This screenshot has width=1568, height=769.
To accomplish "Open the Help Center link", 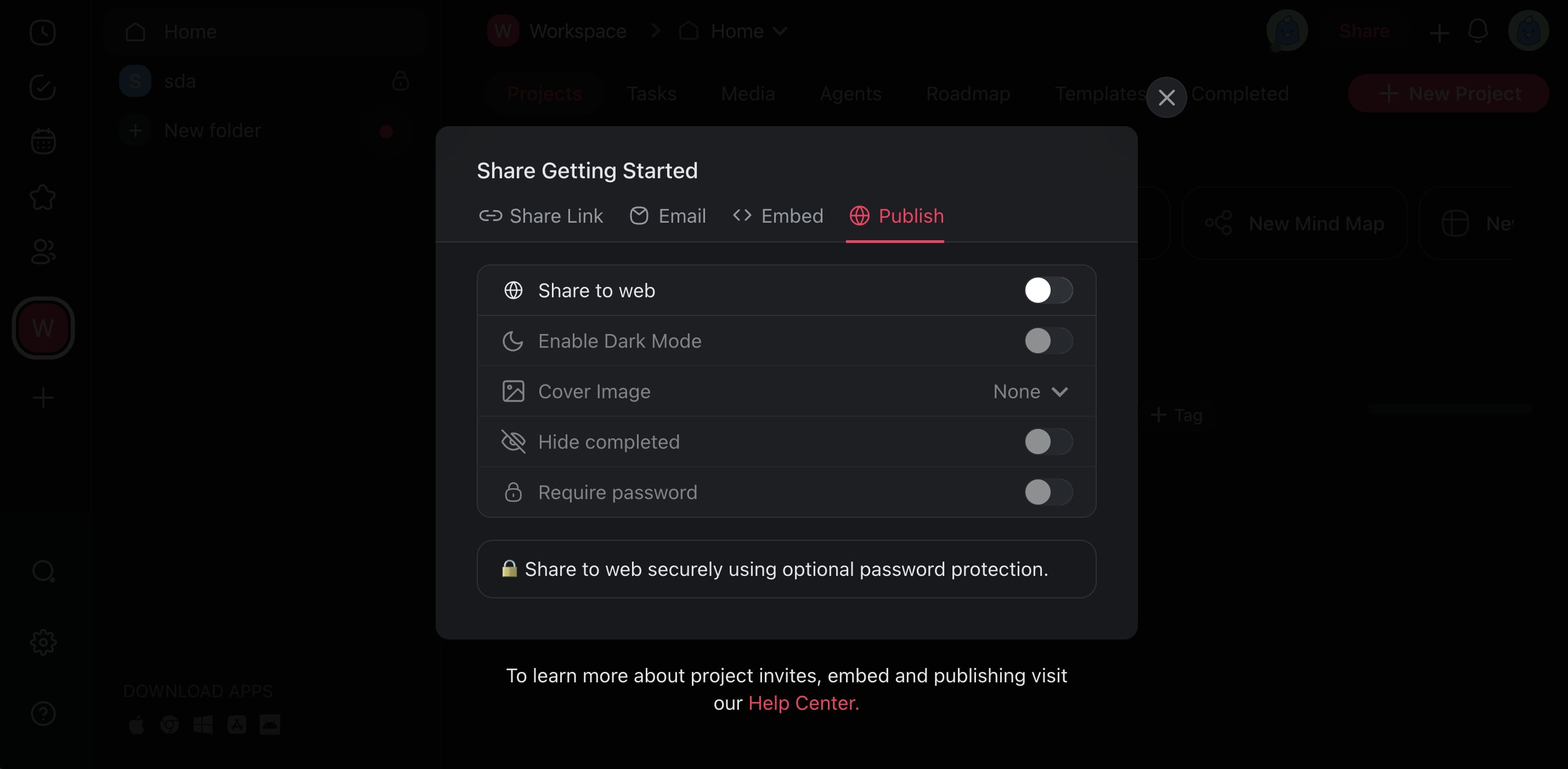I will click(803, 703).
